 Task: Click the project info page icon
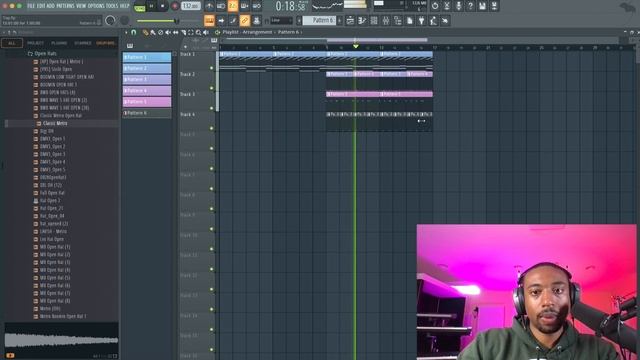(x=409, y=20)
